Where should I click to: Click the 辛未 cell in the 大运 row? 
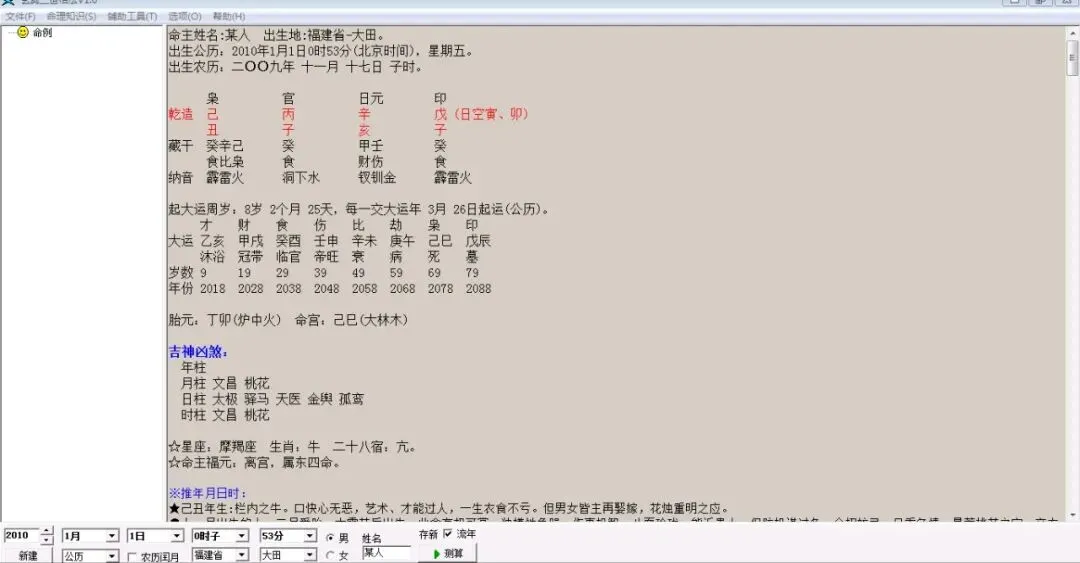click(364, 241)
